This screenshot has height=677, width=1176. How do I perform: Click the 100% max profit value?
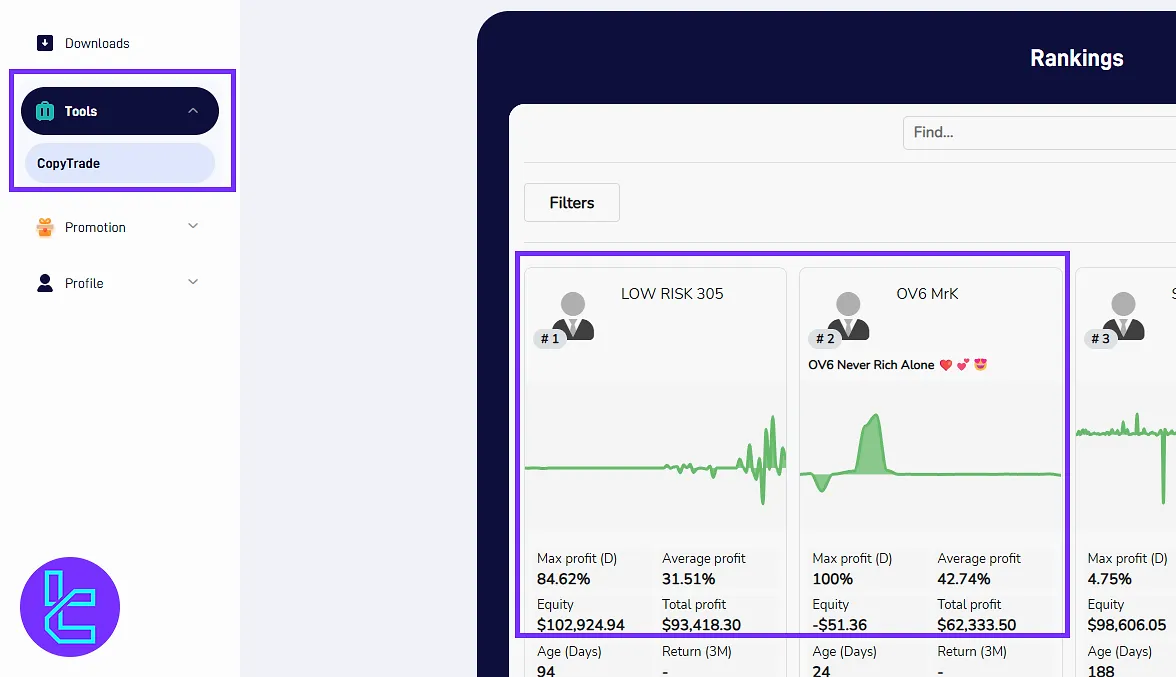[832, 579]
